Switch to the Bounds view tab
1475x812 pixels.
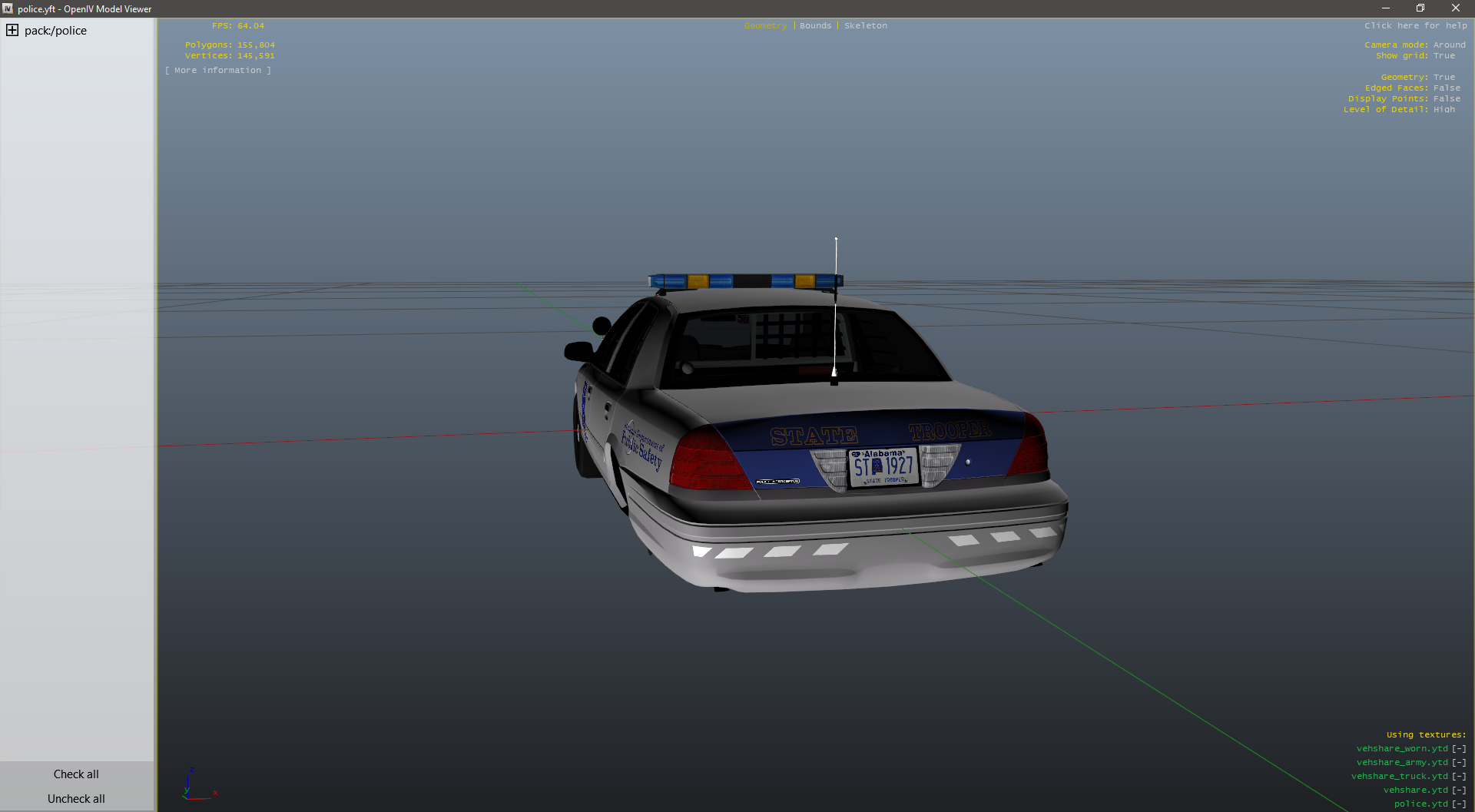(x=815, y=26)
